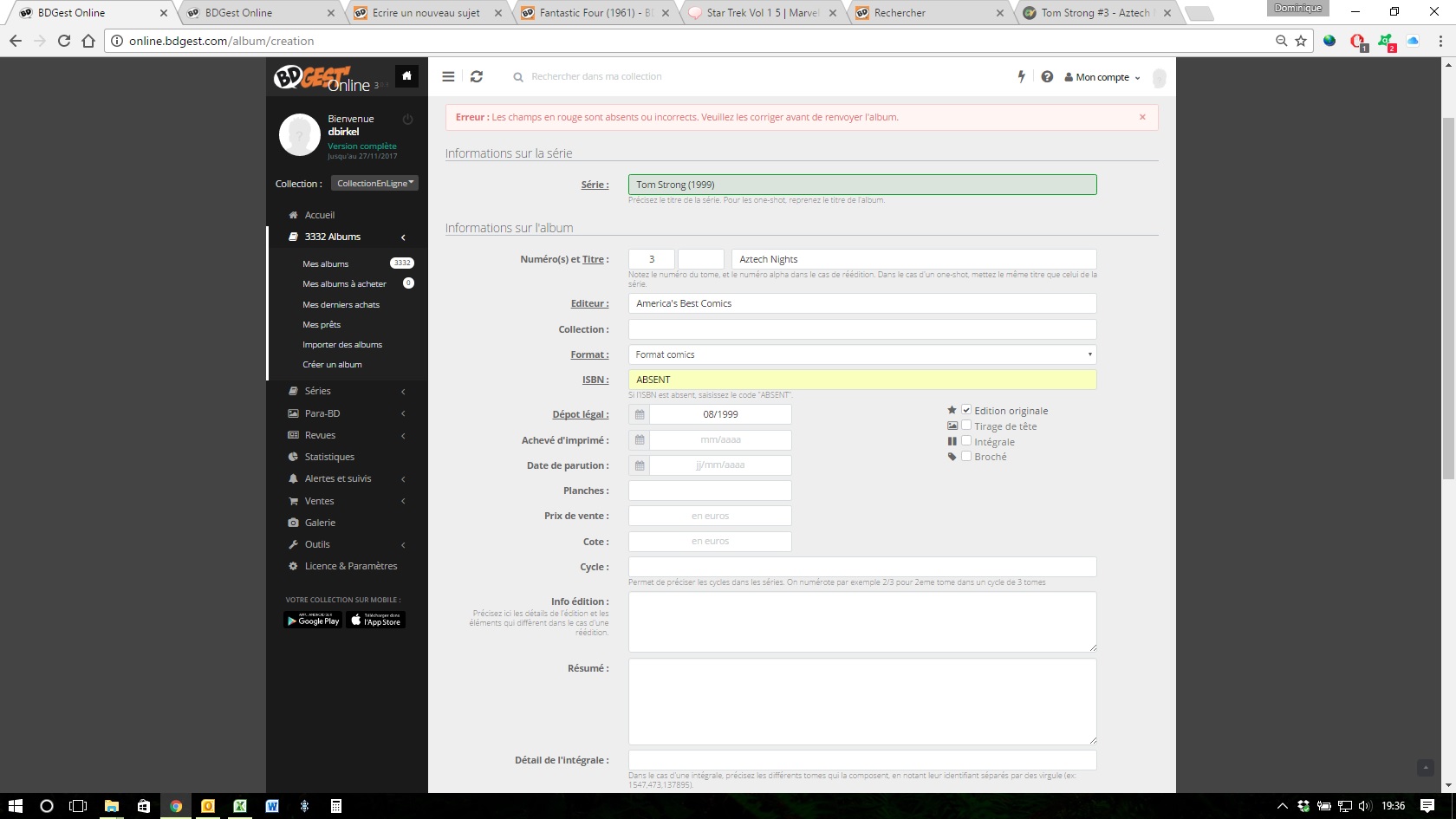
Task: Click the refresh arrows icon in the top bar
Action: point(477,76)
